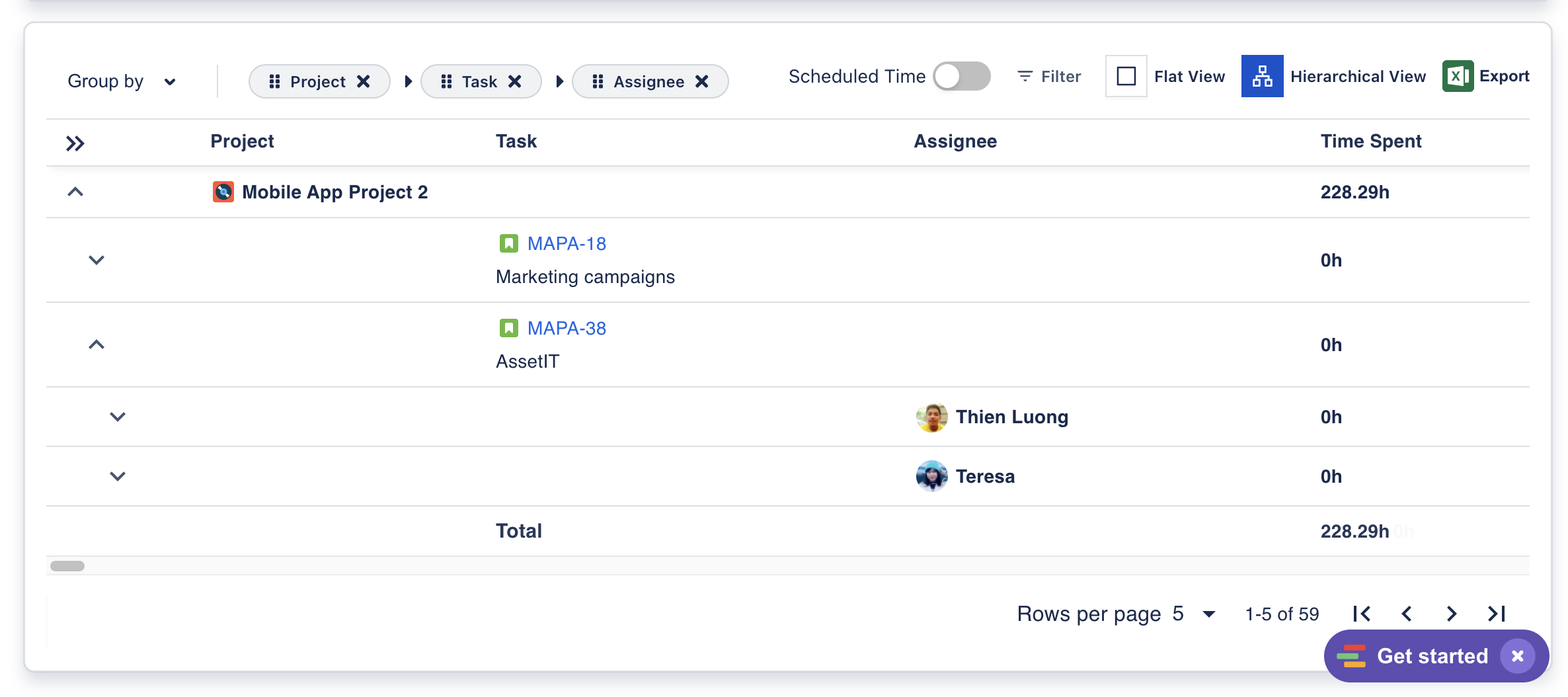Switch to Hierarchical View icon
Screen dimensions: 1568x697
(x=1262, y=77)
